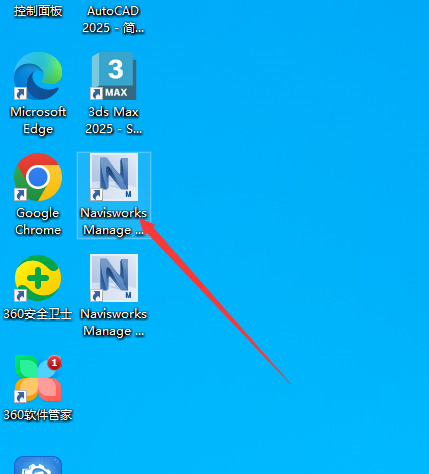Select the unhighlighted Navisworks Manage icon
This screenshot has width=429, height=474.
click(x=114, y=278)
